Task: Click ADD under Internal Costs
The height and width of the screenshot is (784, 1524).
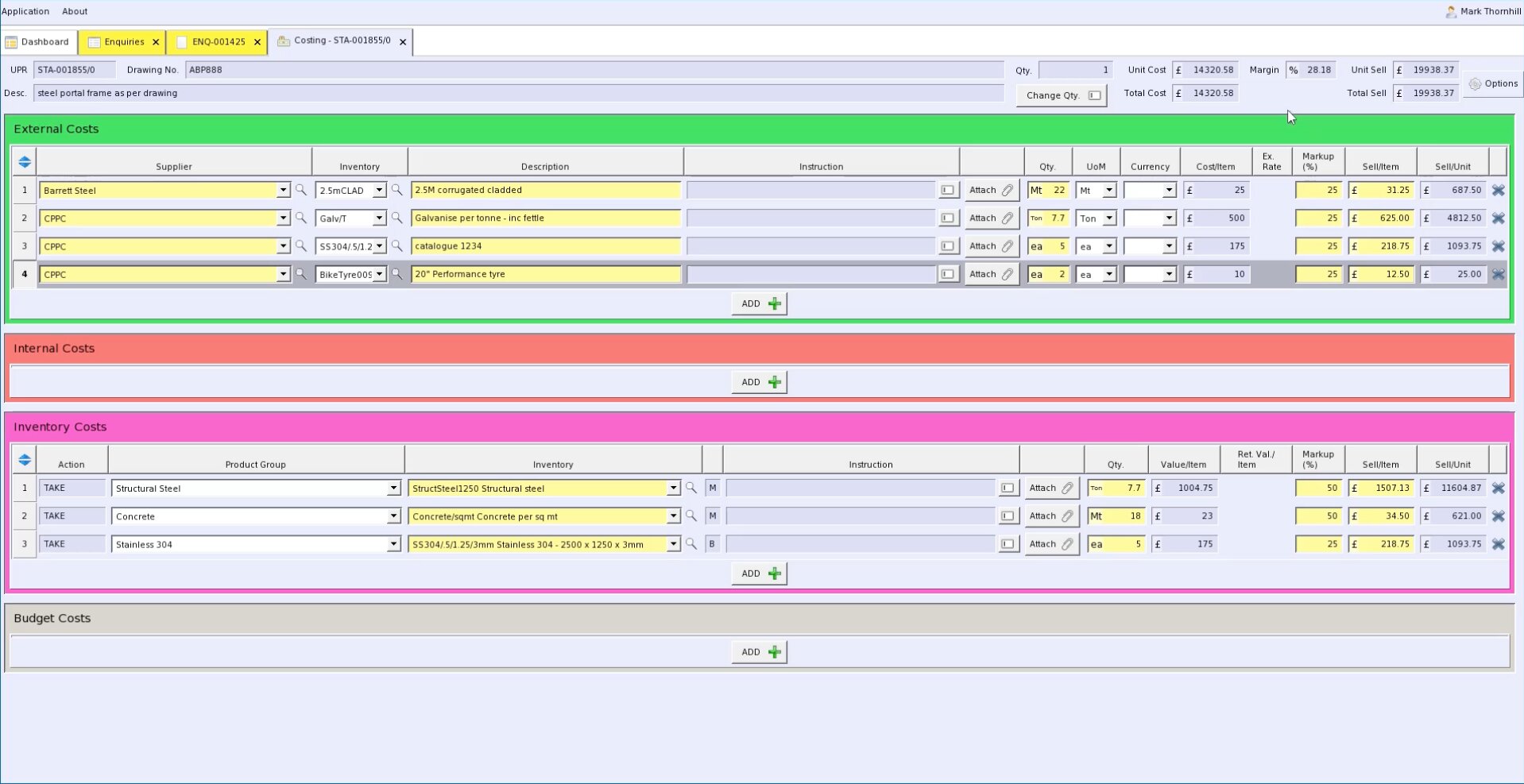Action: [x=760, y=382]
